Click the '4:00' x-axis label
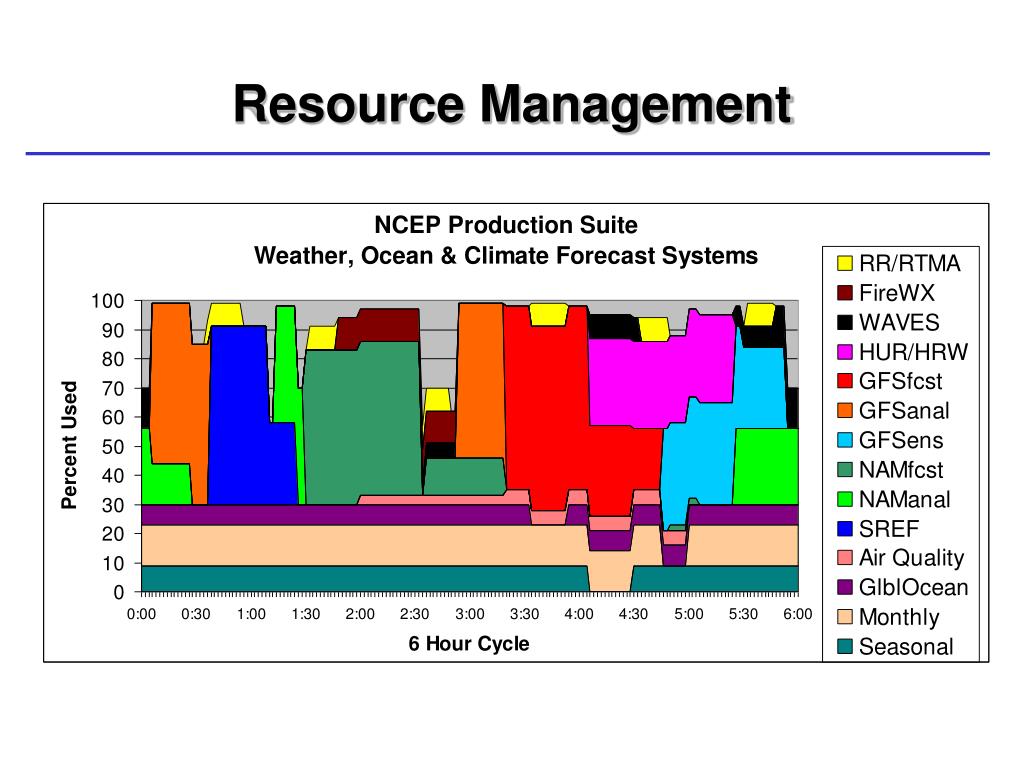Image resolution: width=1024 pixels, height=768 pixels. 579,614
